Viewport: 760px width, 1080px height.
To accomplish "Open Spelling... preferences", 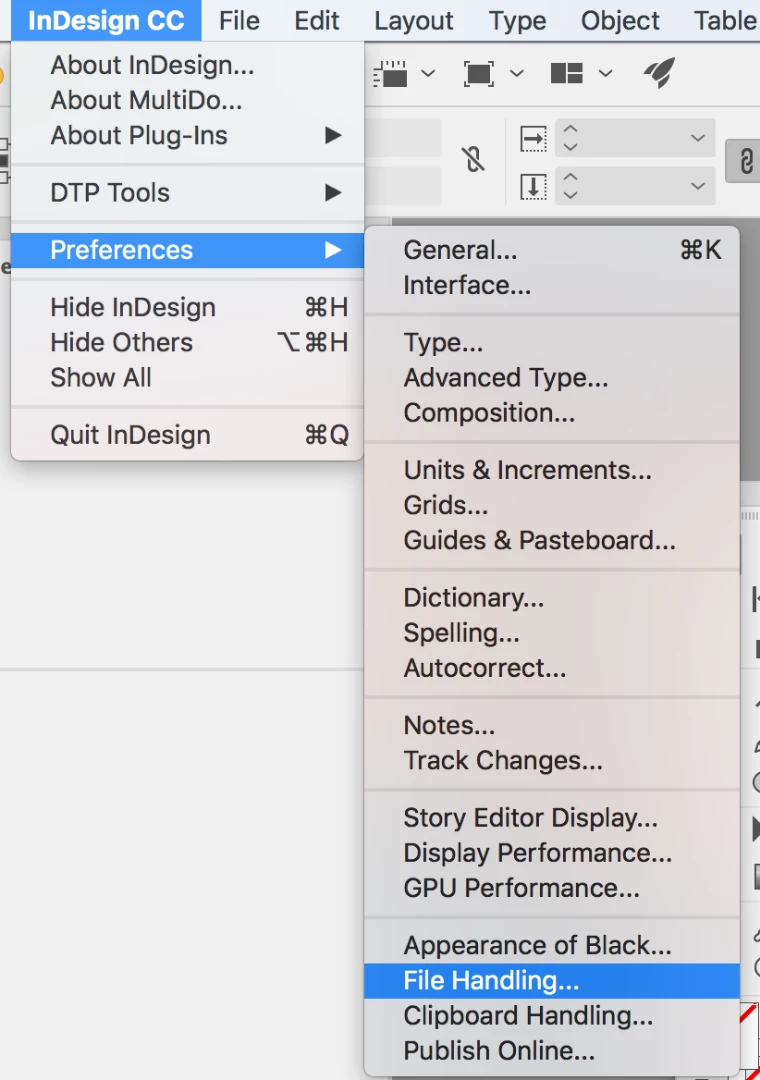I will coord(552,633).
